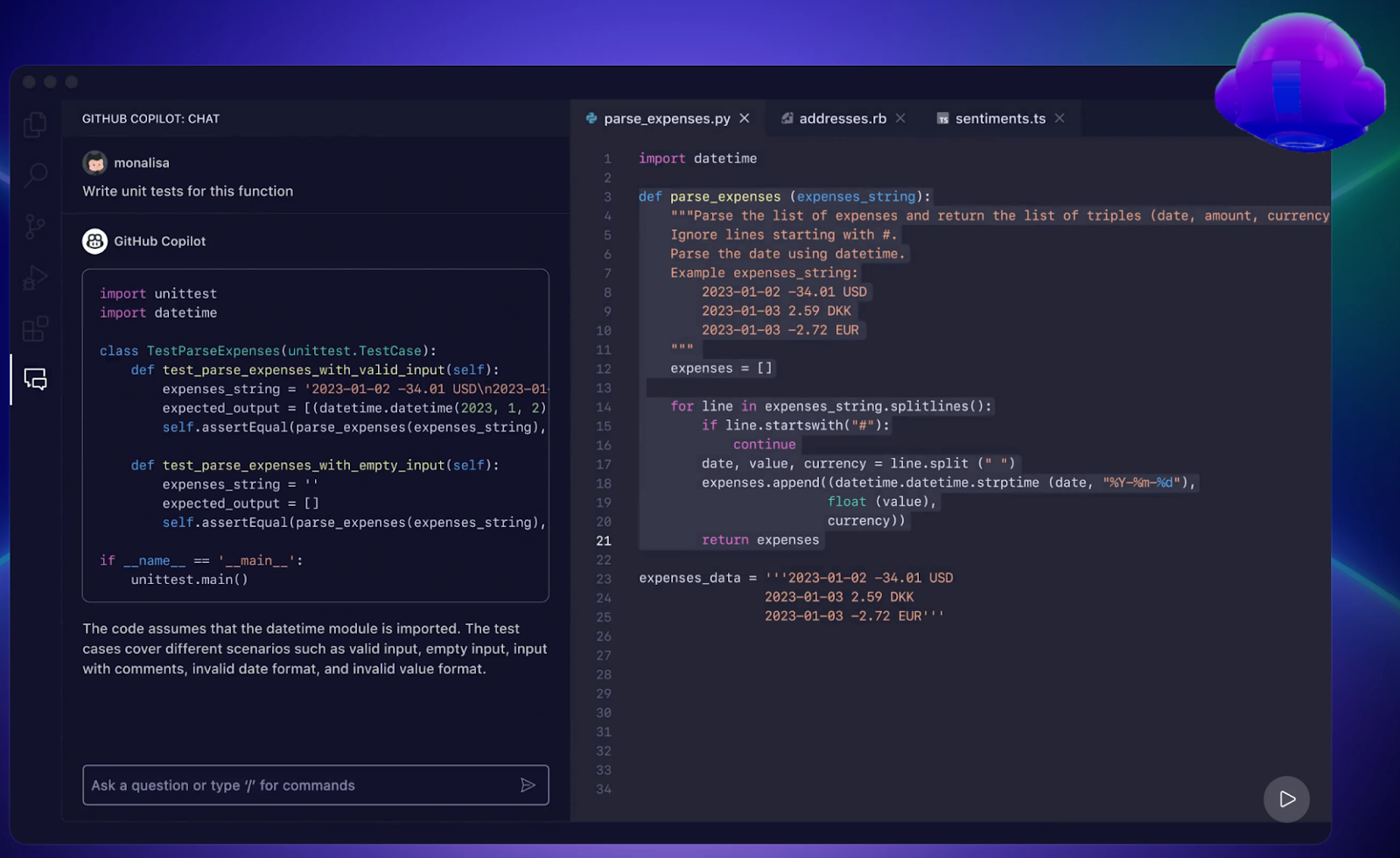Close the parse_expenses.py tab
Image resolution: width=1400 pixels, height=858 pixels.
[745, 118]
